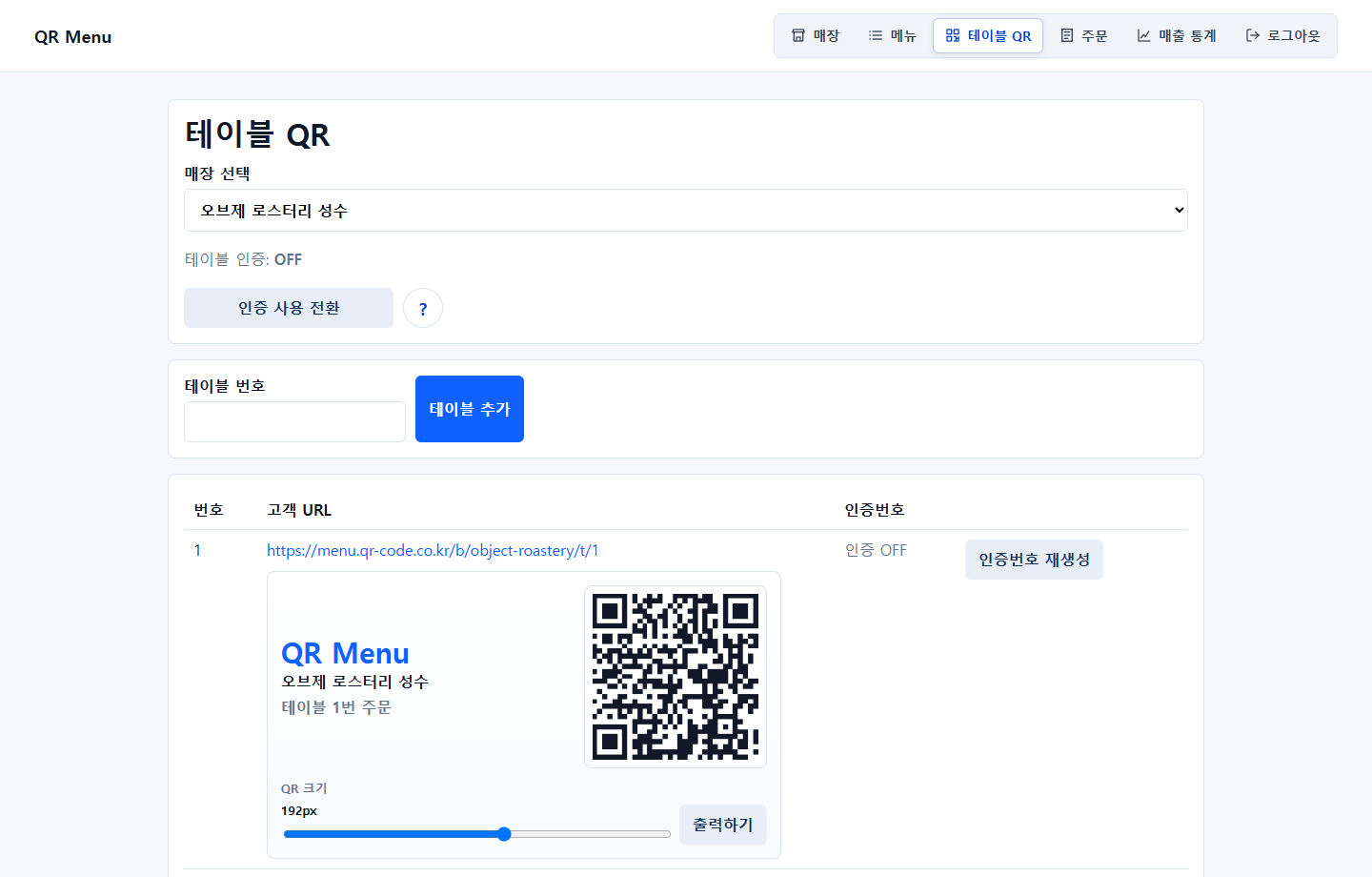Open the question mark help button
1372x877 pixels.
[x=423, y=308]
